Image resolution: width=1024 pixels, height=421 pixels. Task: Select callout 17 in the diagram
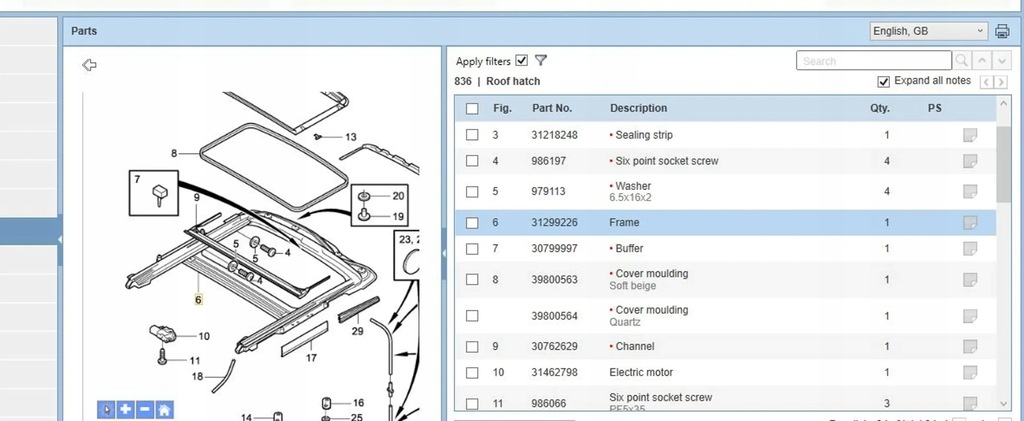312,358
